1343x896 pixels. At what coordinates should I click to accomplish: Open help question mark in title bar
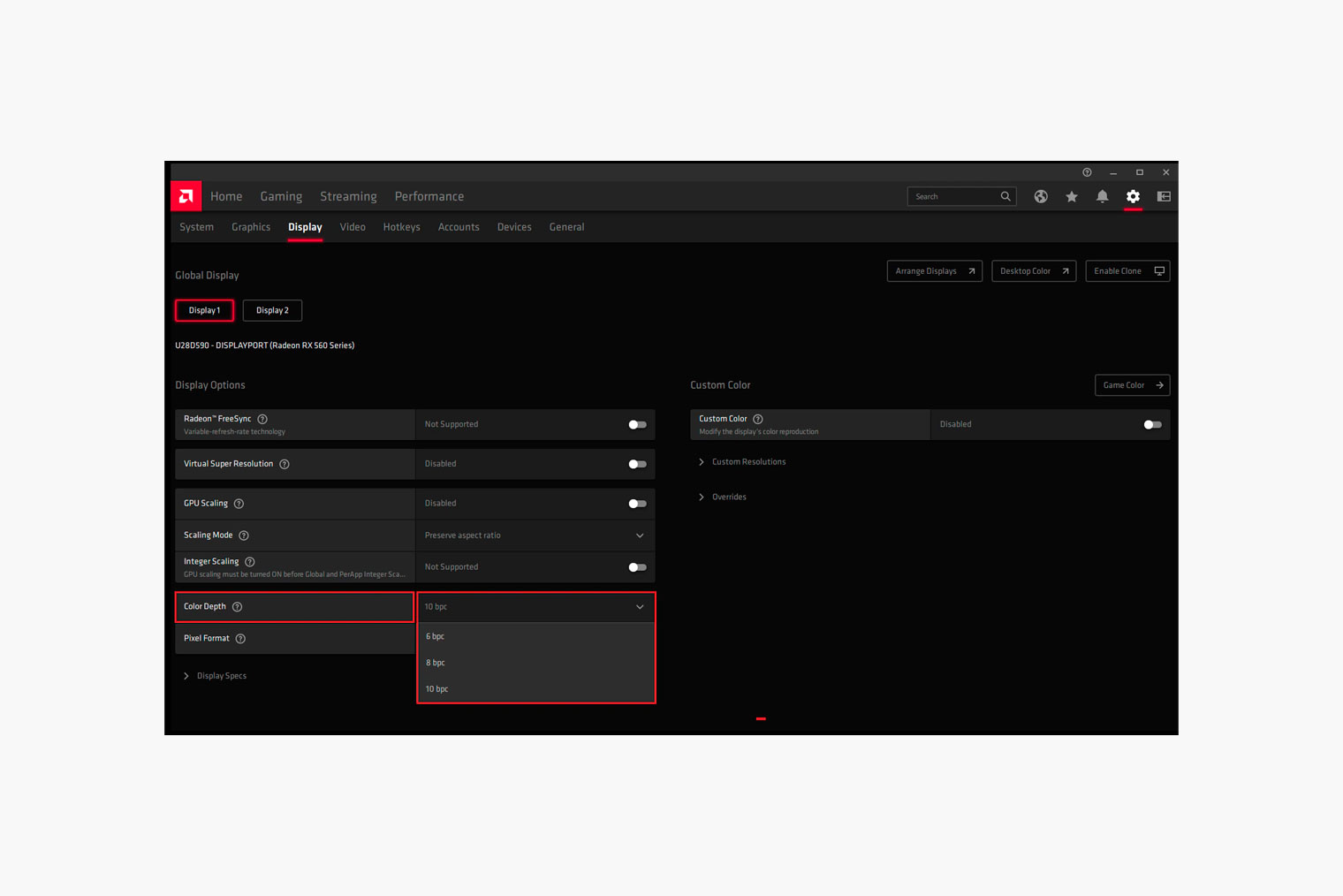pyautogui.click(x=1087, y=172)
